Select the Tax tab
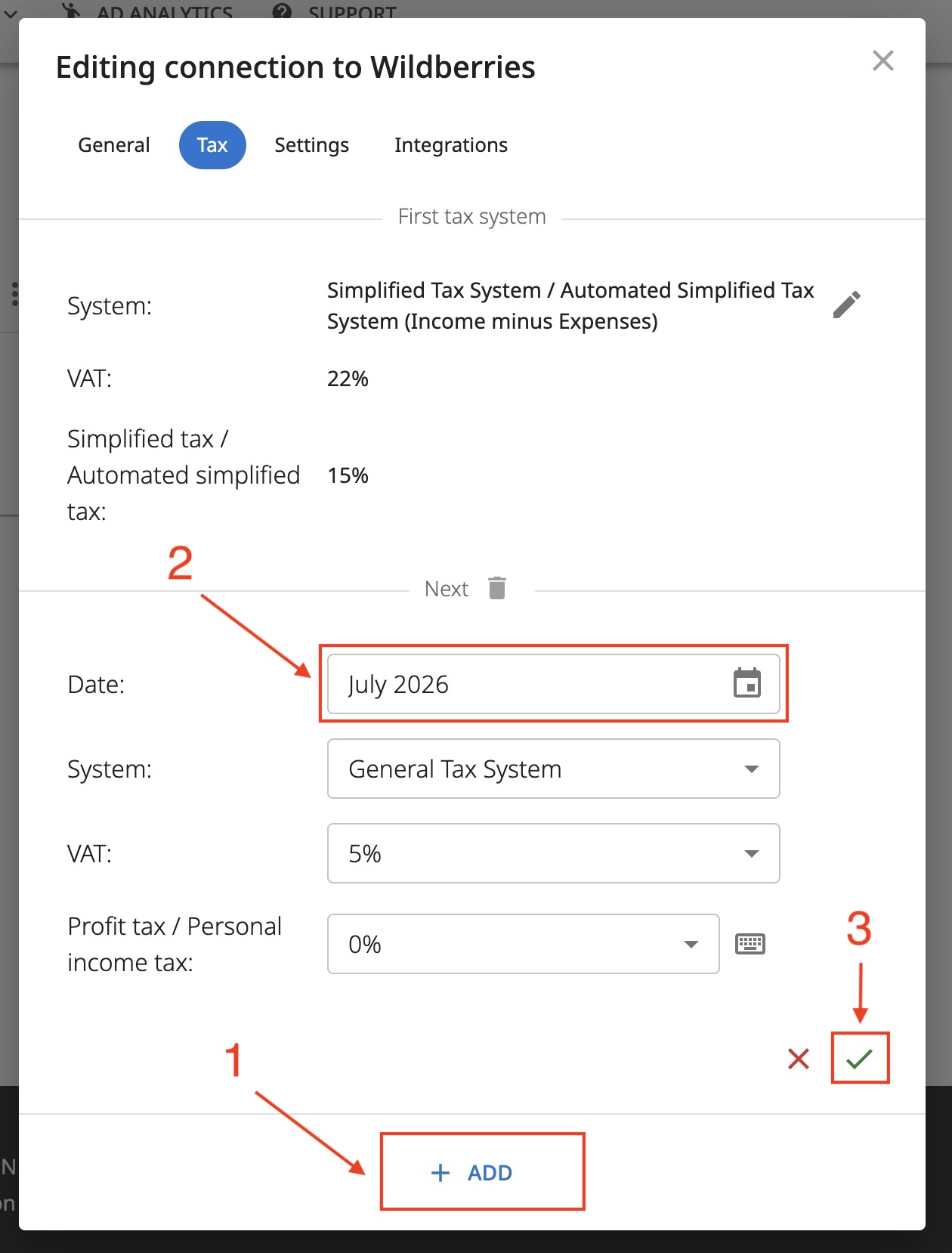 212,145
